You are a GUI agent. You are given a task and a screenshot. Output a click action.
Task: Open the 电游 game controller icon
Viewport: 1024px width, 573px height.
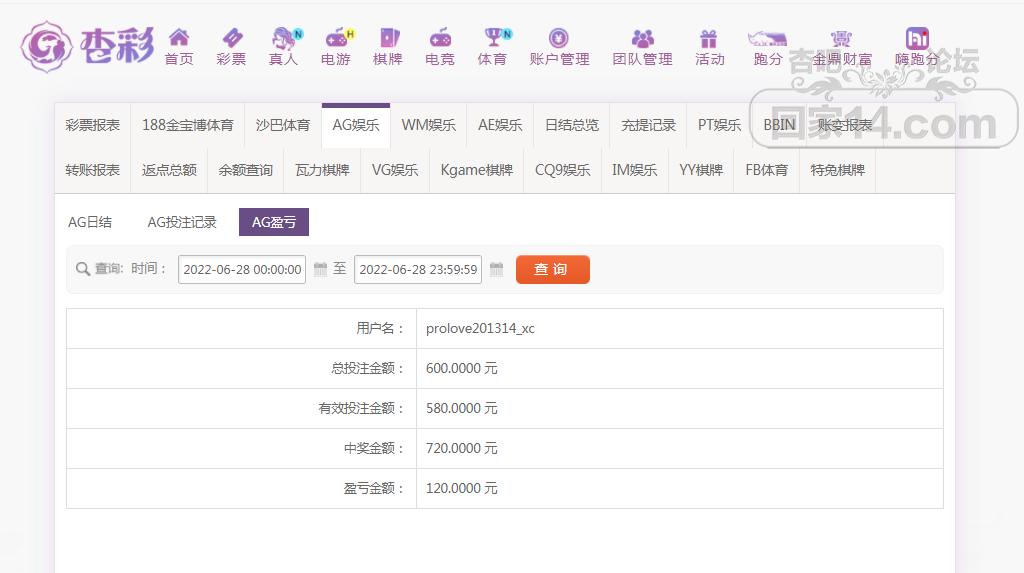(x=336, y=39)
